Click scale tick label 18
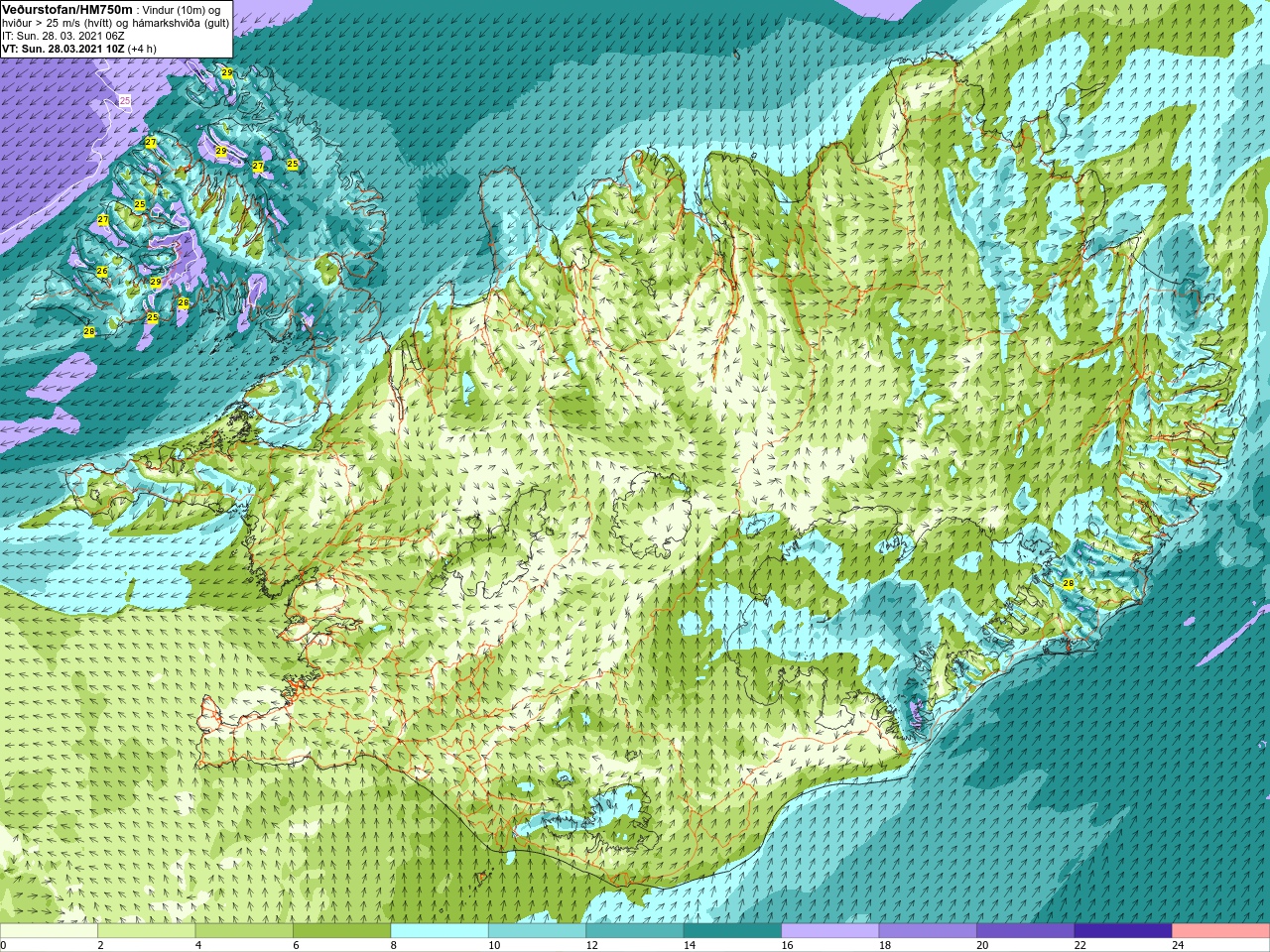 pyautogui.click(x=885, y=945)
